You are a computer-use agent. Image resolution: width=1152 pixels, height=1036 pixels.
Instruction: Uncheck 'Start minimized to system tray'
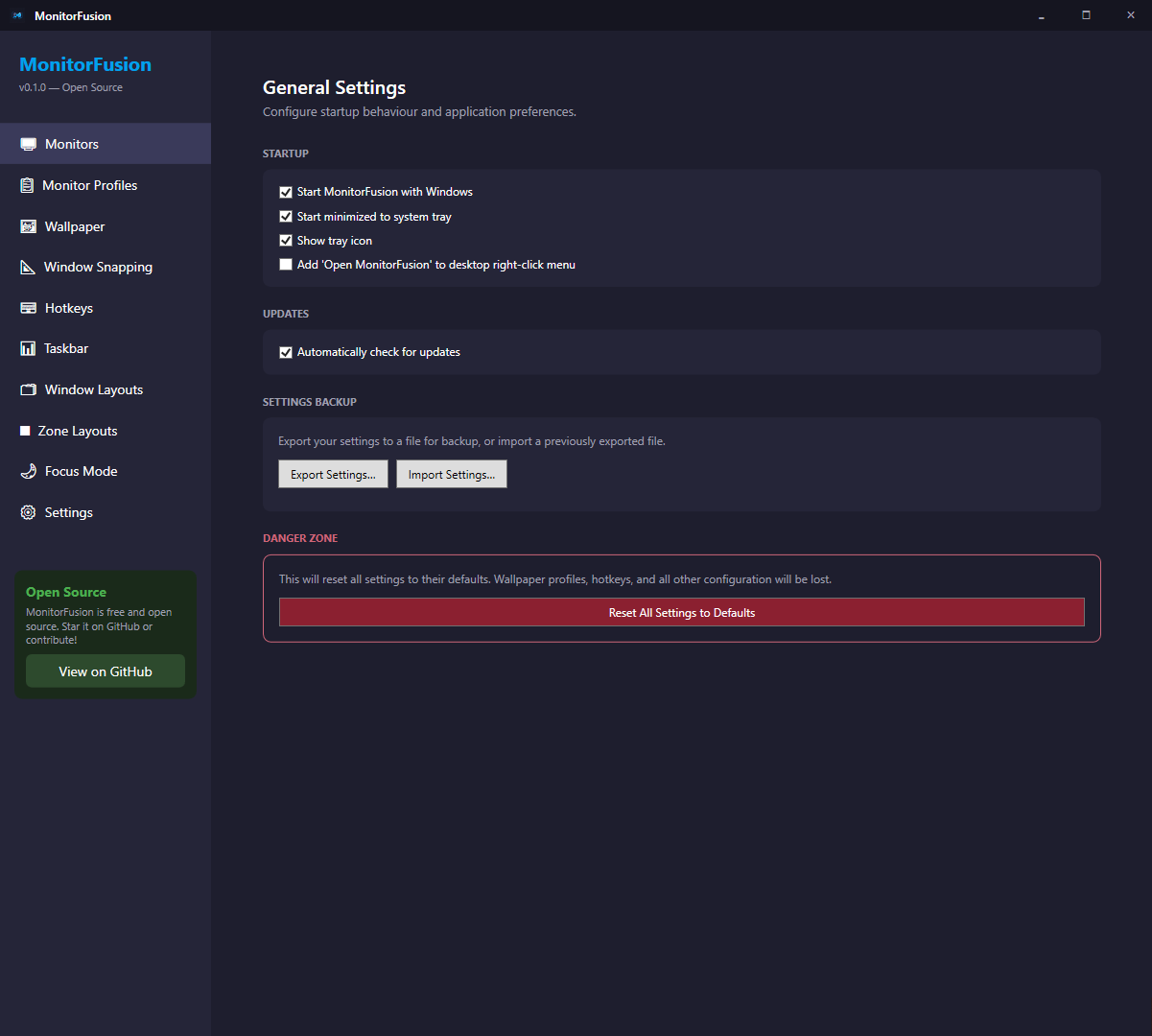285,216
